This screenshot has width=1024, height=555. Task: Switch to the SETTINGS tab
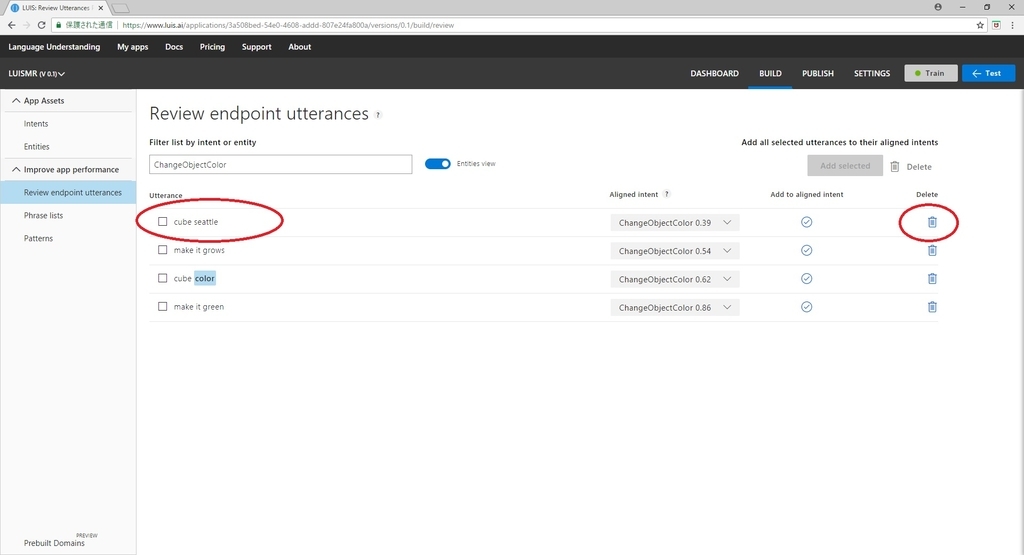click(872, 73)
